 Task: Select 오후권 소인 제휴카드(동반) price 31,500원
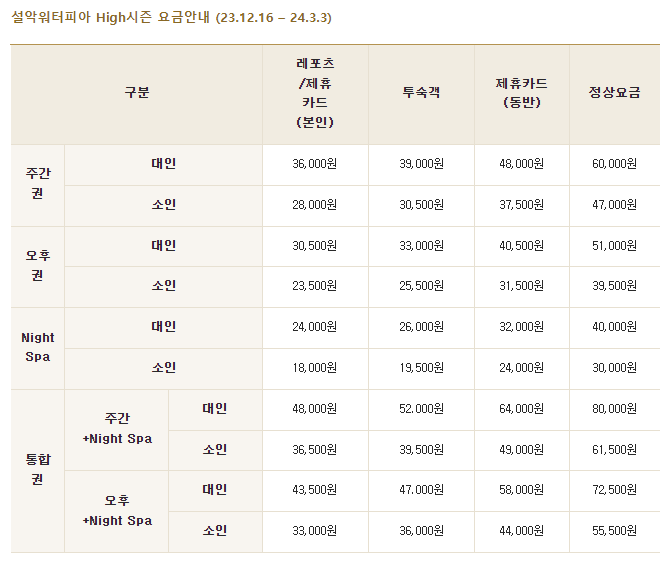(522, 285)
